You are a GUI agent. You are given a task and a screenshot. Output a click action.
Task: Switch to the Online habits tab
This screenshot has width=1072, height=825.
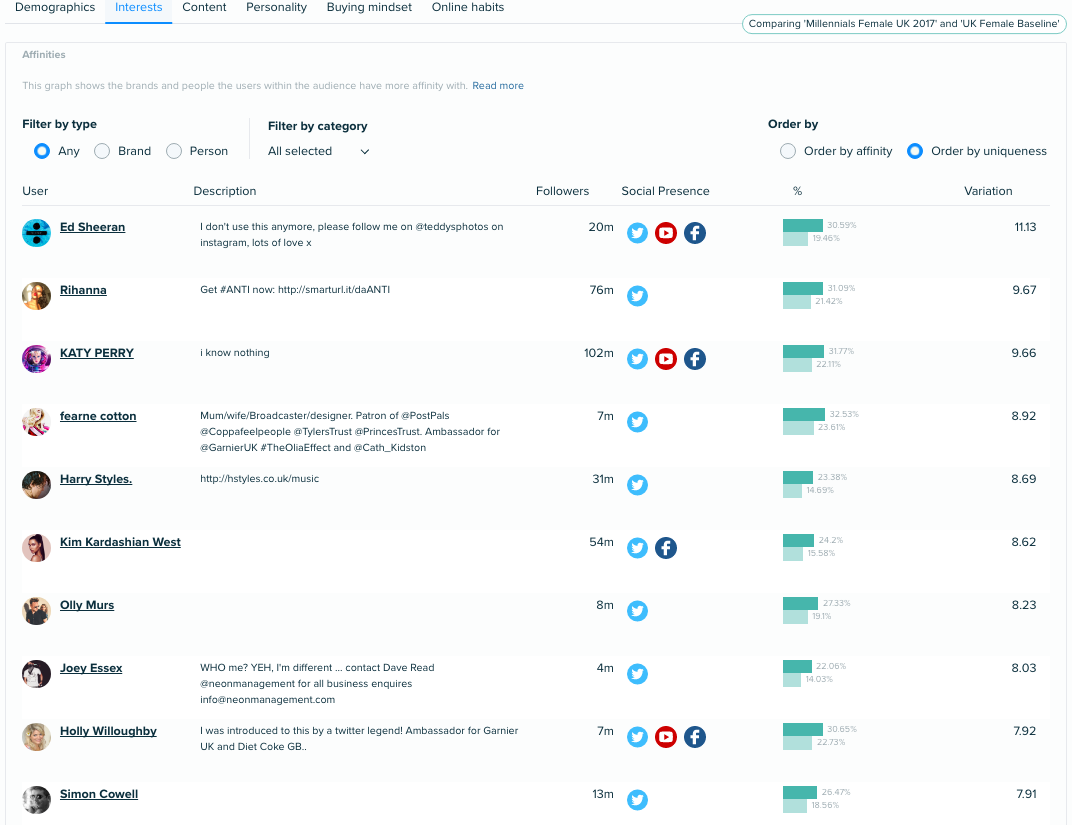(x=468, y=8)
